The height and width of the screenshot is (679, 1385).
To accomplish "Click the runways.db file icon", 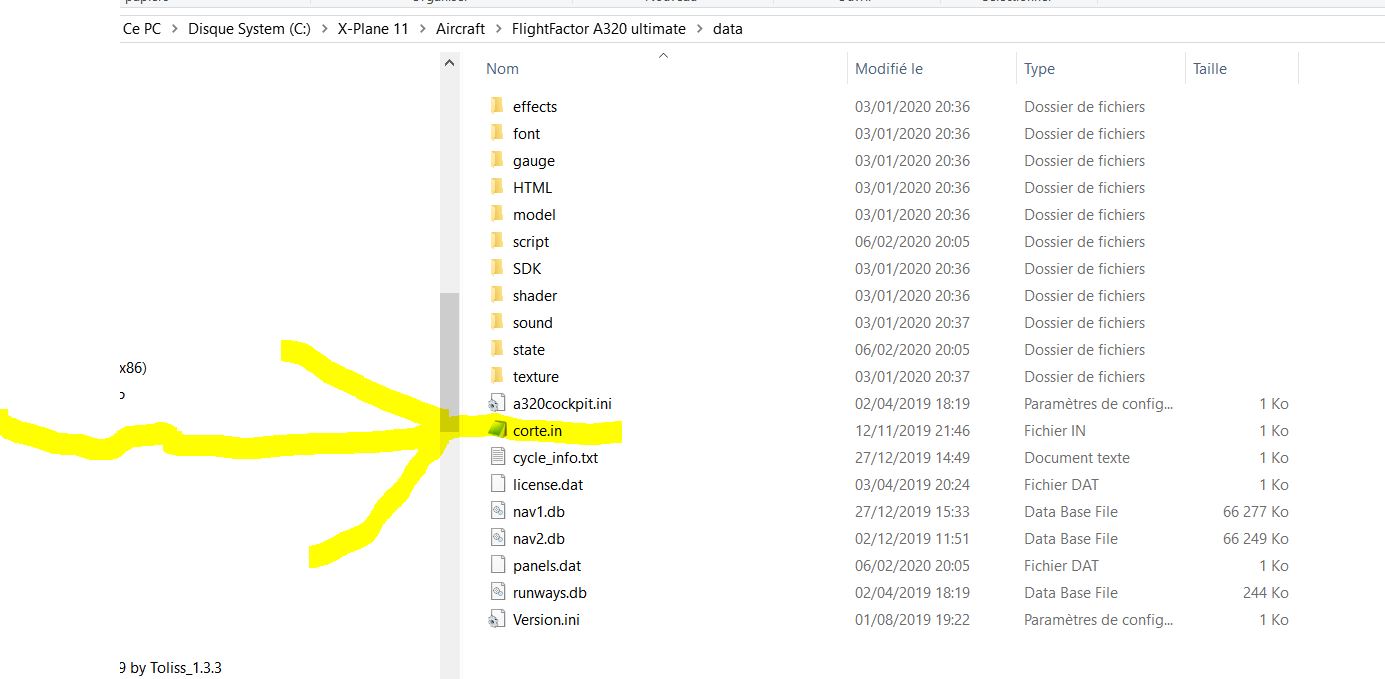I will pyautogui.click(x=498, y=592).
